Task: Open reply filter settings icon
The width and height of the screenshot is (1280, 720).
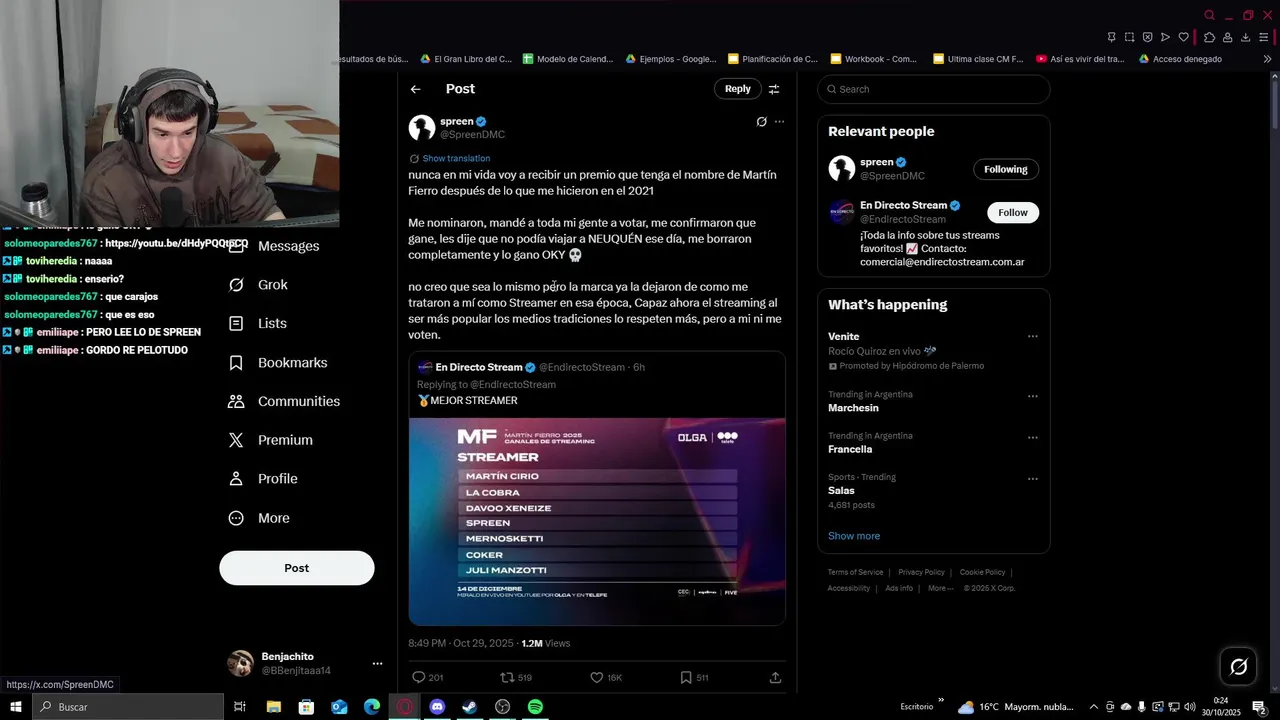Action: click(773, 89)
